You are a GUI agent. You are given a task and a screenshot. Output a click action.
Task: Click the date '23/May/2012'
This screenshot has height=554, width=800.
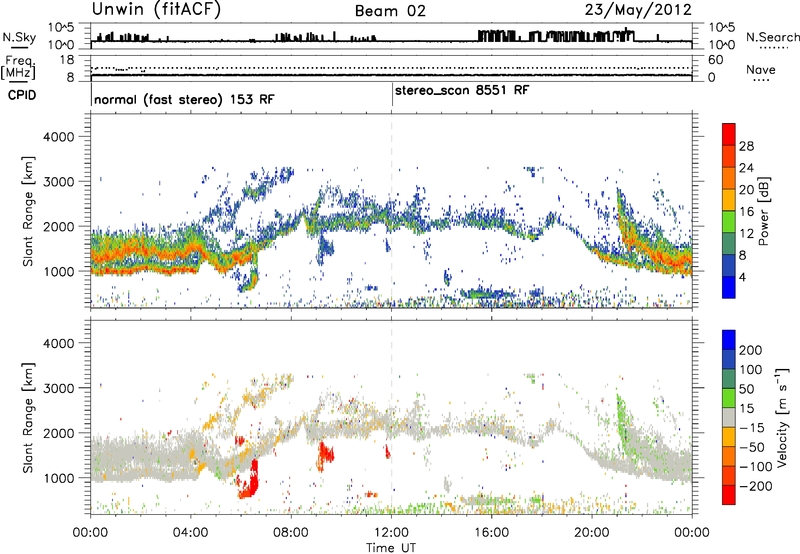pos(638,9)
